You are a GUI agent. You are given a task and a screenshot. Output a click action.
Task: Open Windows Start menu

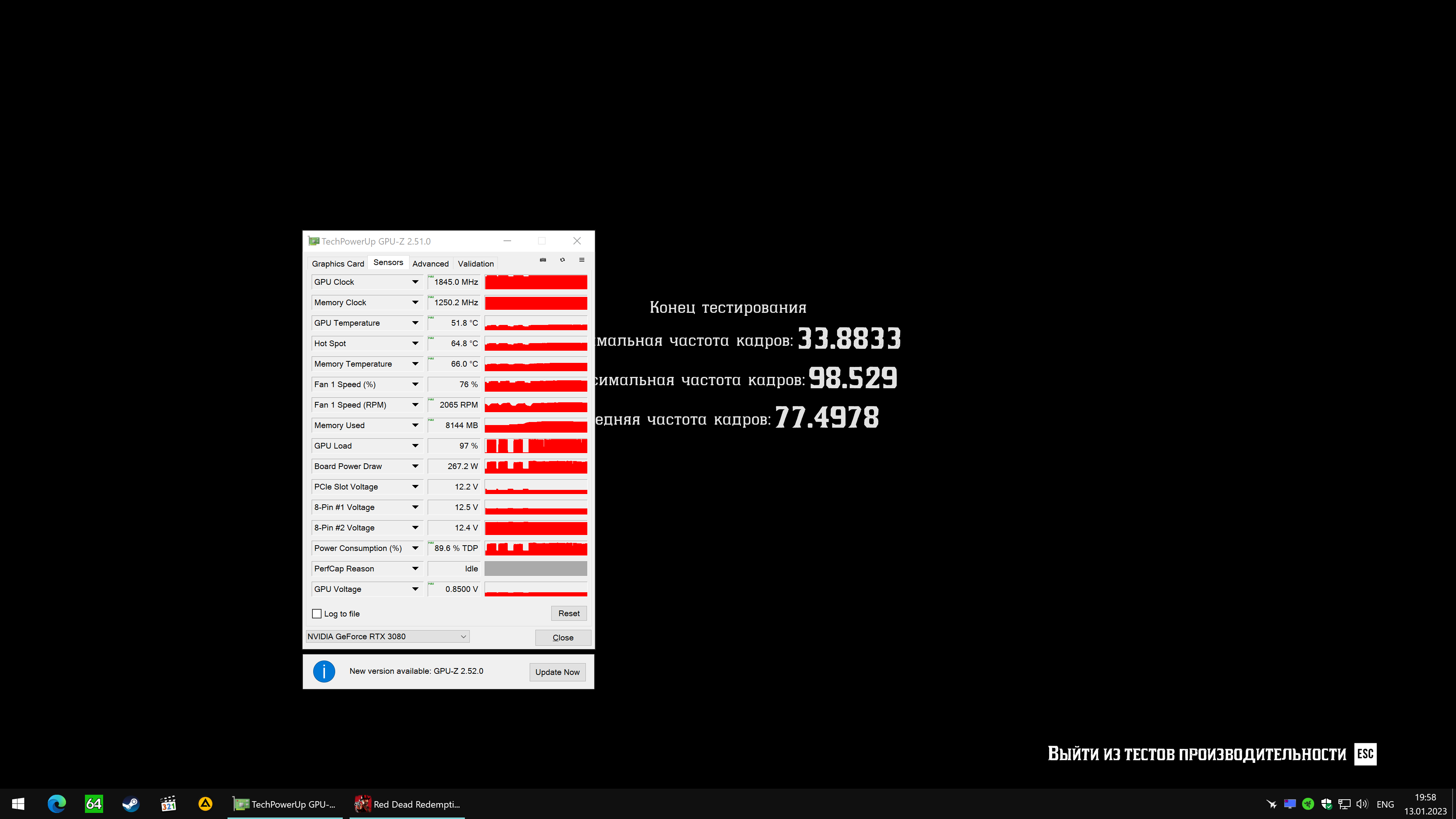click(x=18, y=804)
